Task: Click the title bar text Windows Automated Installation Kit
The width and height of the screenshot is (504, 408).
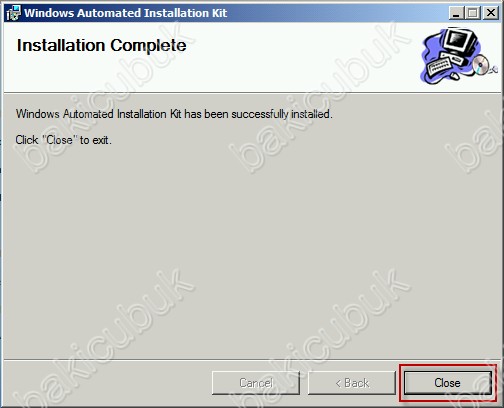Action: pyautogui.click(x=125, y=13)
